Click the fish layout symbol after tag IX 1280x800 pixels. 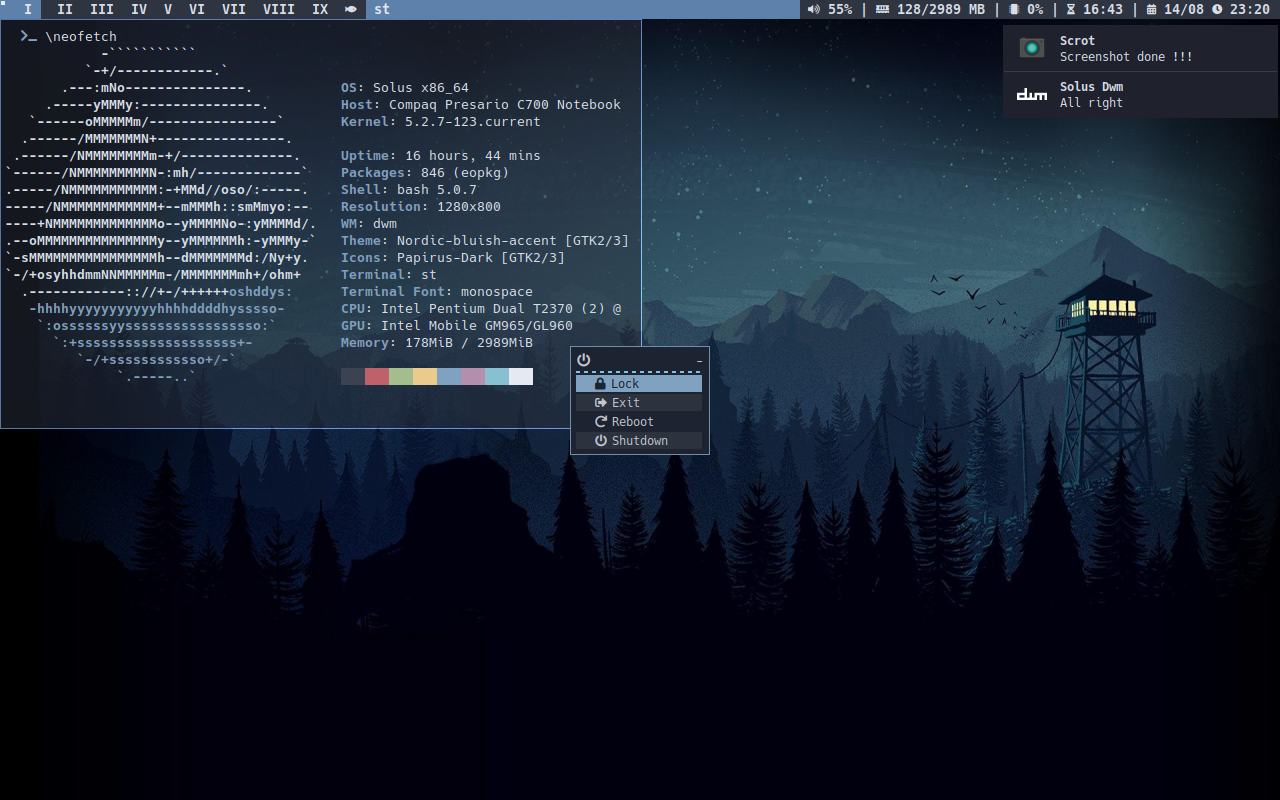click(349, 10)
